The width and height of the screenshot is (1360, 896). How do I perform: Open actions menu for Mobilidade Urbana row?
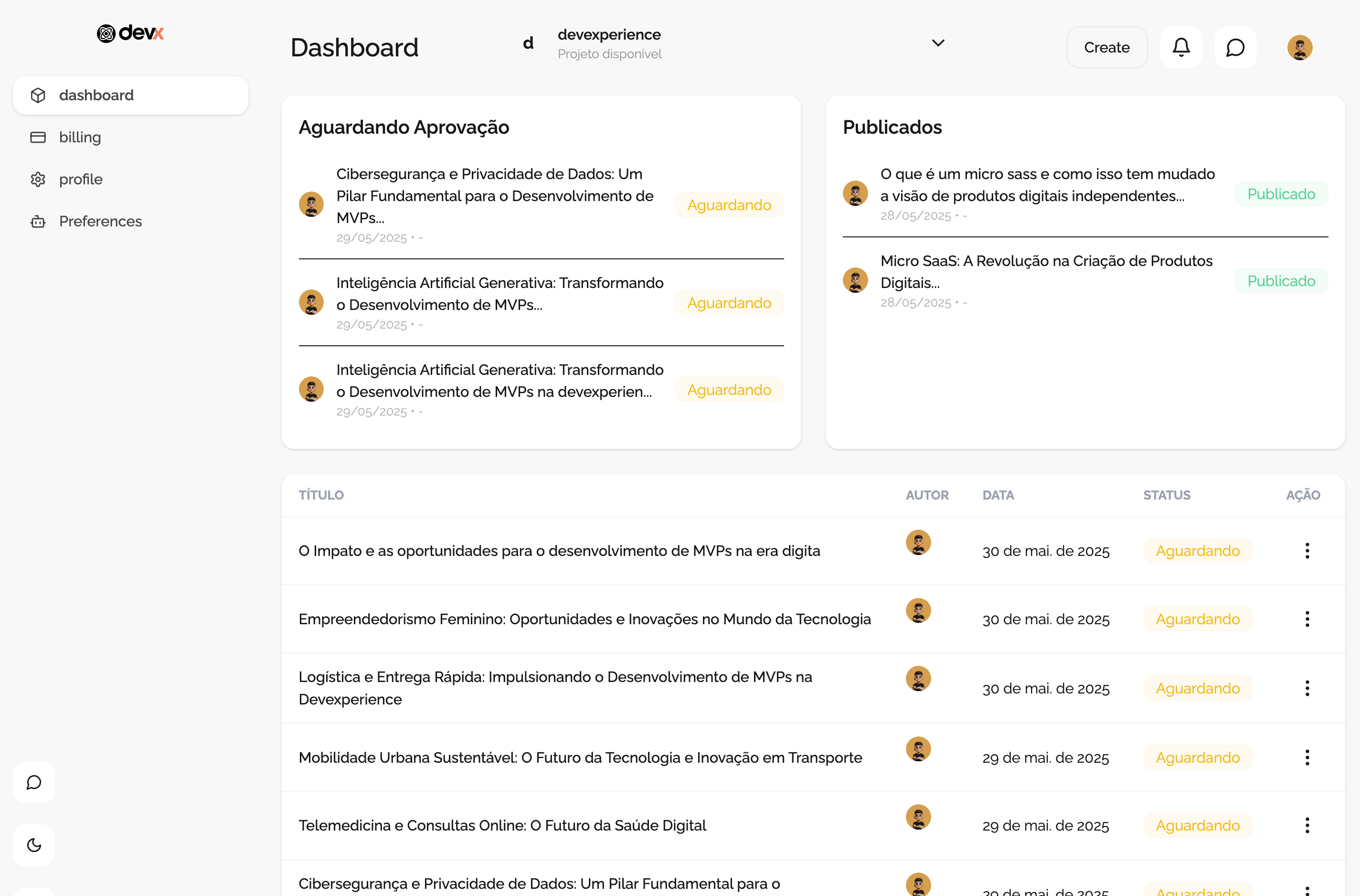[1307, 757]
